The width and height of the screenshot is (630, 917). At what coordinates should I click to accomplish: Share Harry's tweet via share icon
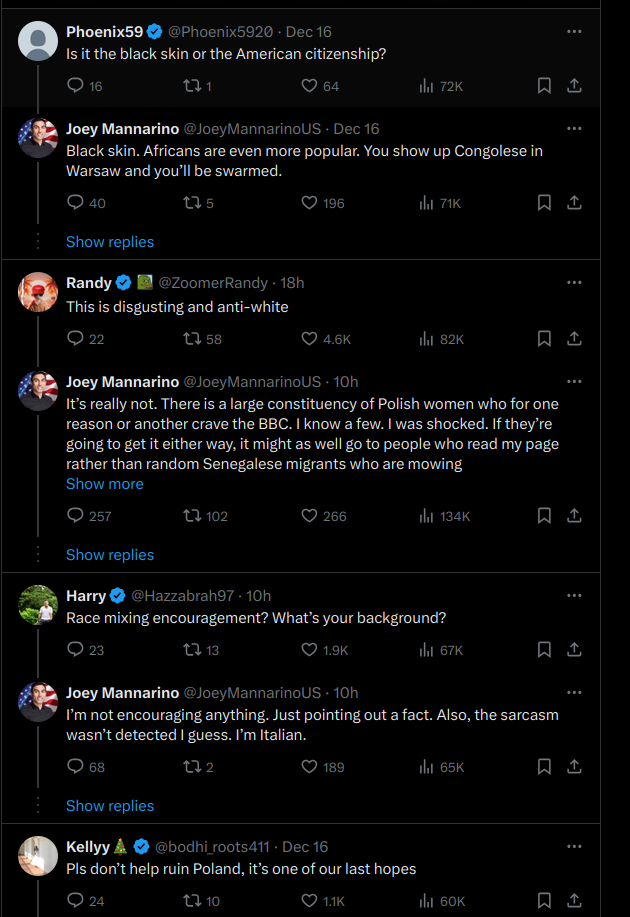click(x=574, y=650)
